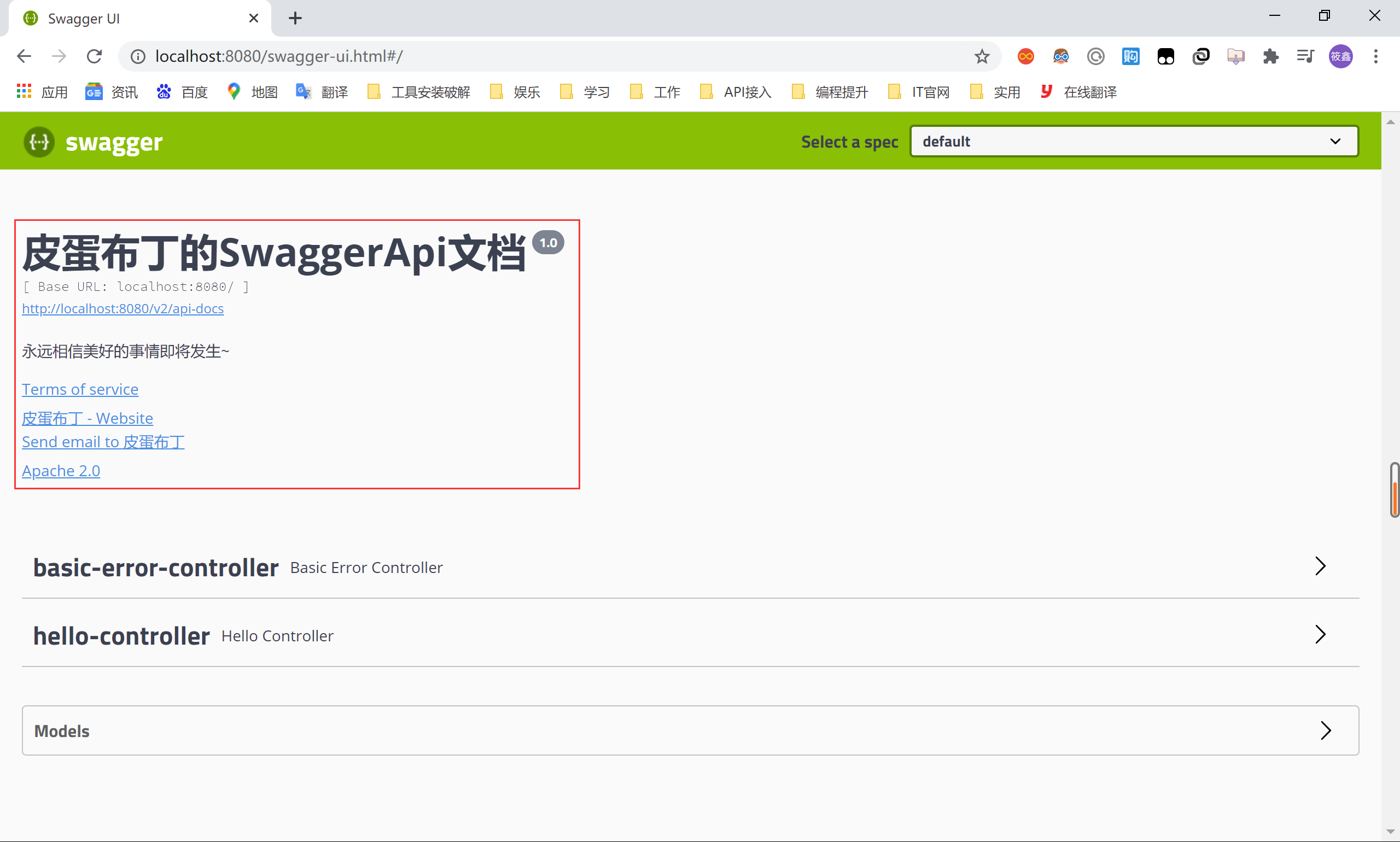
Task: Click the site information icon before URL
Action: 138,56
